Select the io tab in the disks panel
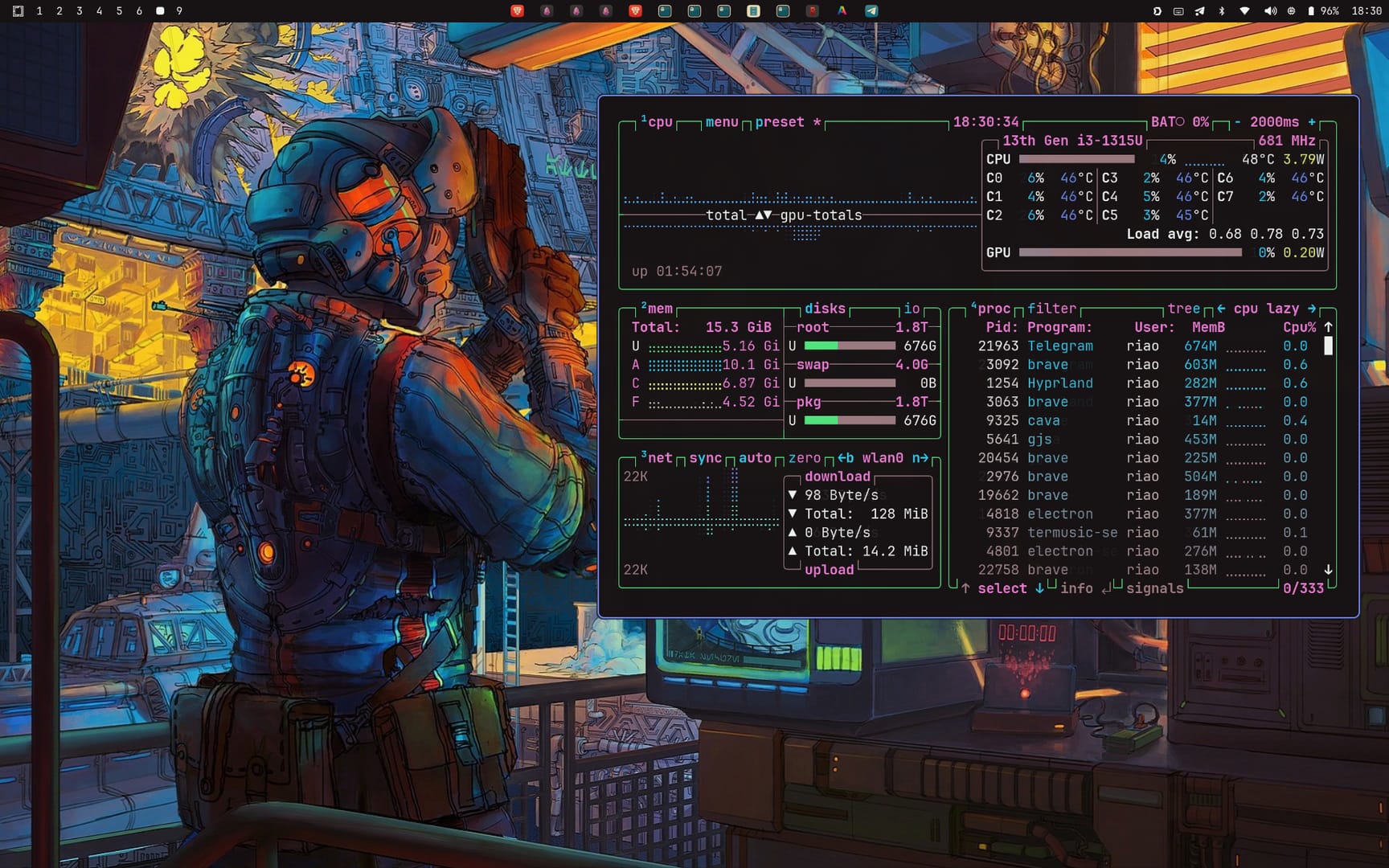The image size is (1389, 868). click(912, 309)
